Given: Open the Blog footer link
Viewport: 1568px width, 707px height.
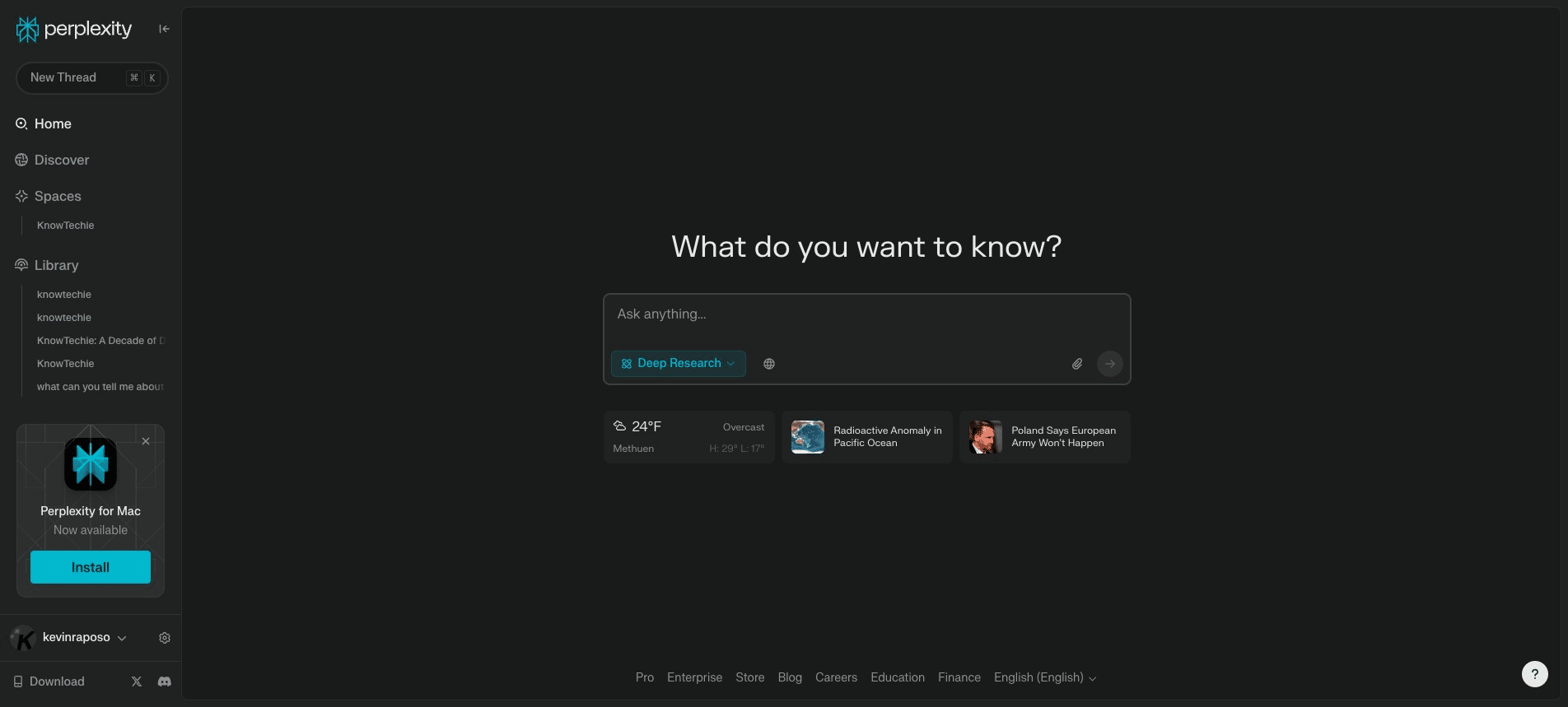Looking at the screenshot, I should [790, 677].
